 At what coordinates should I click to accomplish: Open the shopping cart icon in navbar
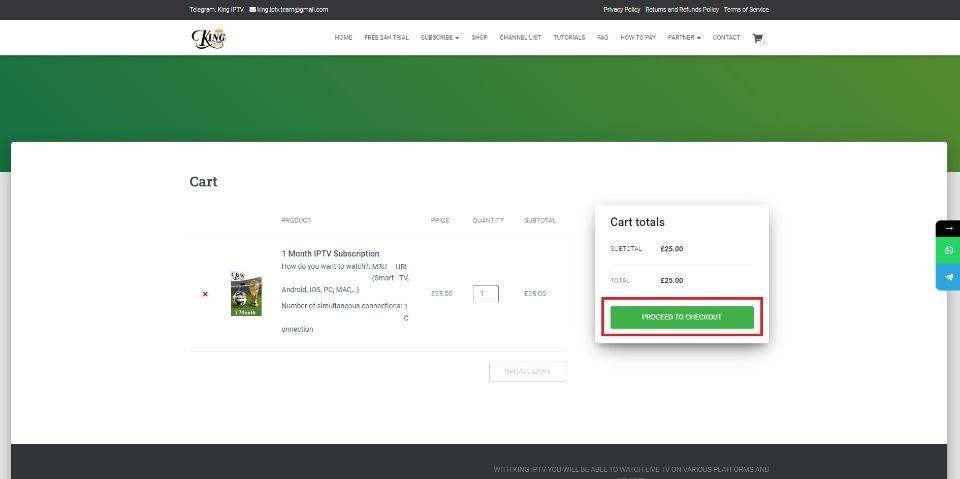[x=757, y=38]
